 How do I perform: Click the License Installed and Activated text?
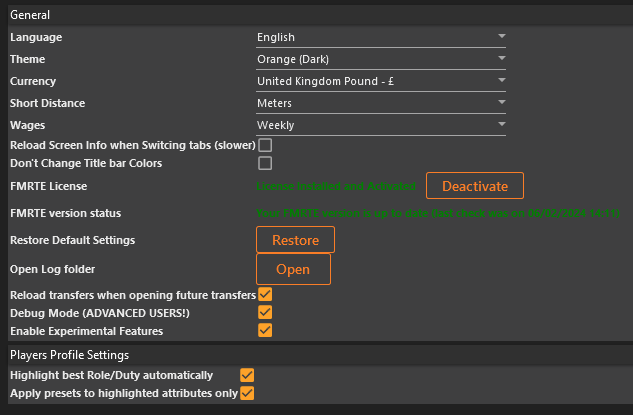pos(336,187)
